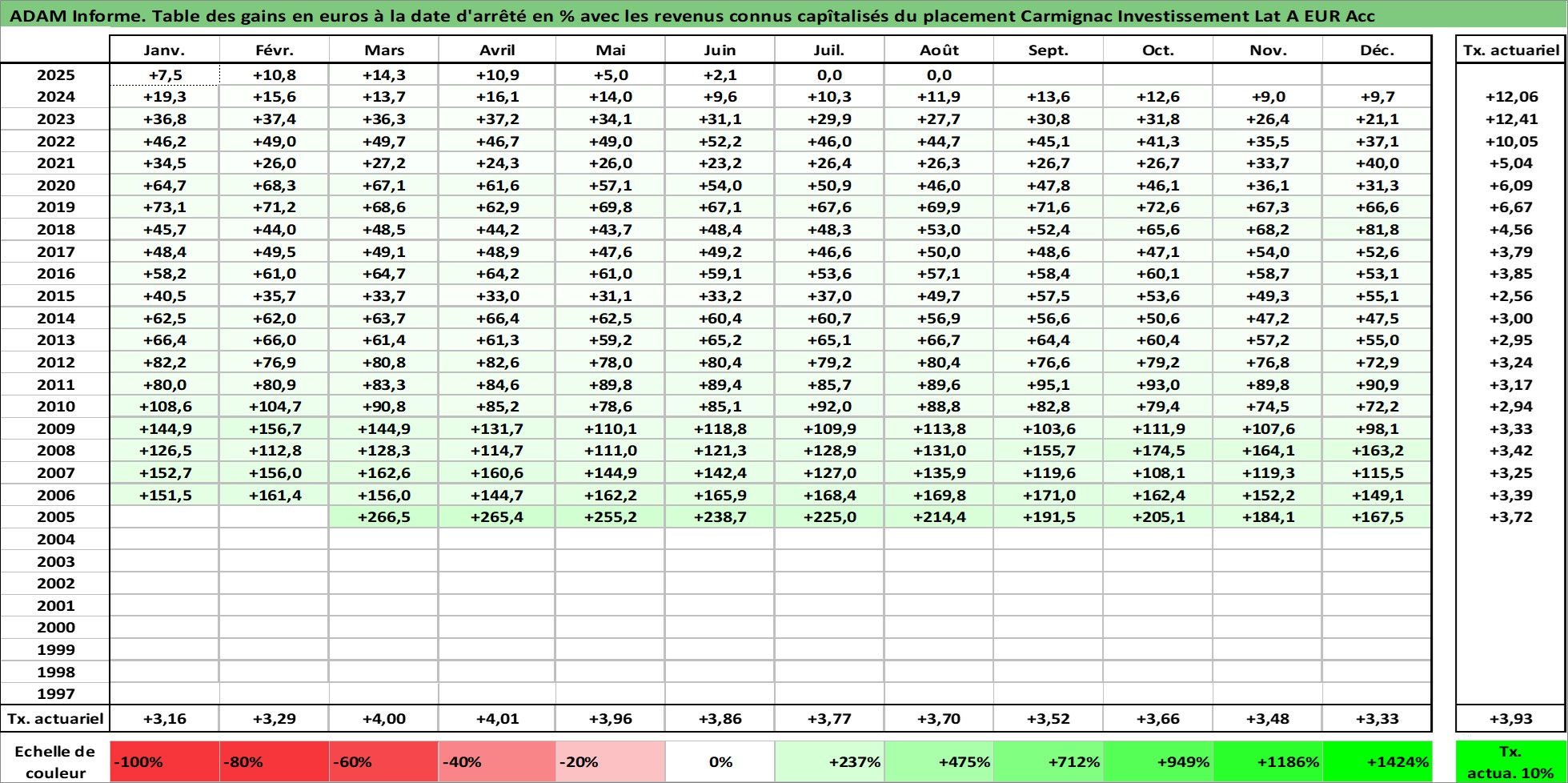Click the ADAM Informe title banner
Viewport: 1568px width, 783px height.
point(784,14)
